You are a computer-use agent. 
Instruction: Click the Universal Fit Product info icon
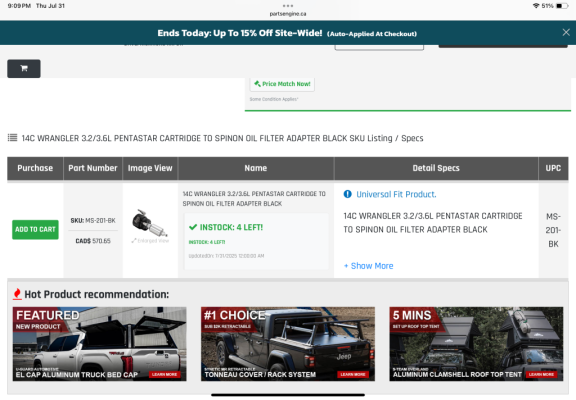click(348, 194)
